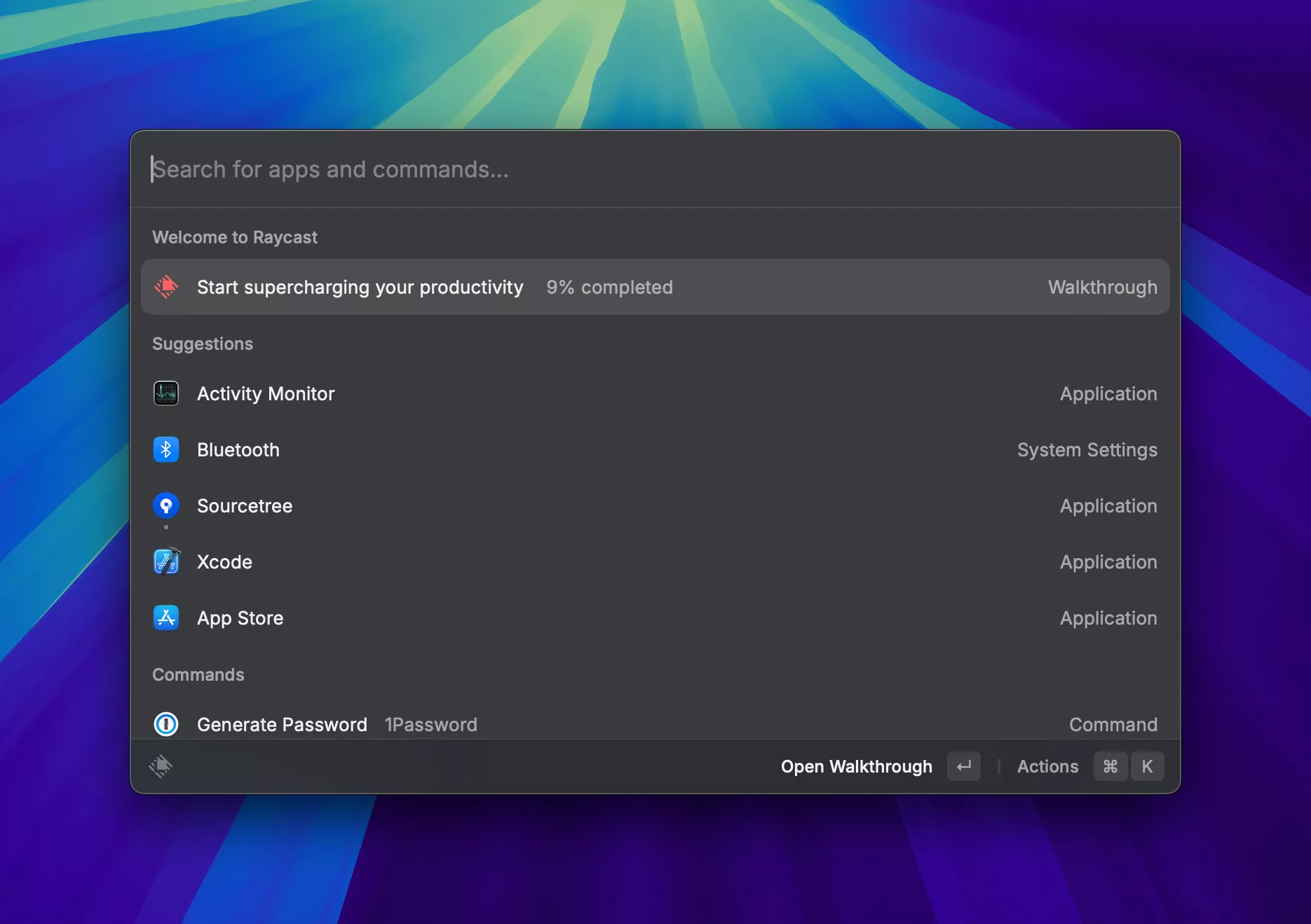Select Activity Monitor from suggestions
This screenshot has height=924, width=1311.
pyautogui.click(x=266, y=394)
